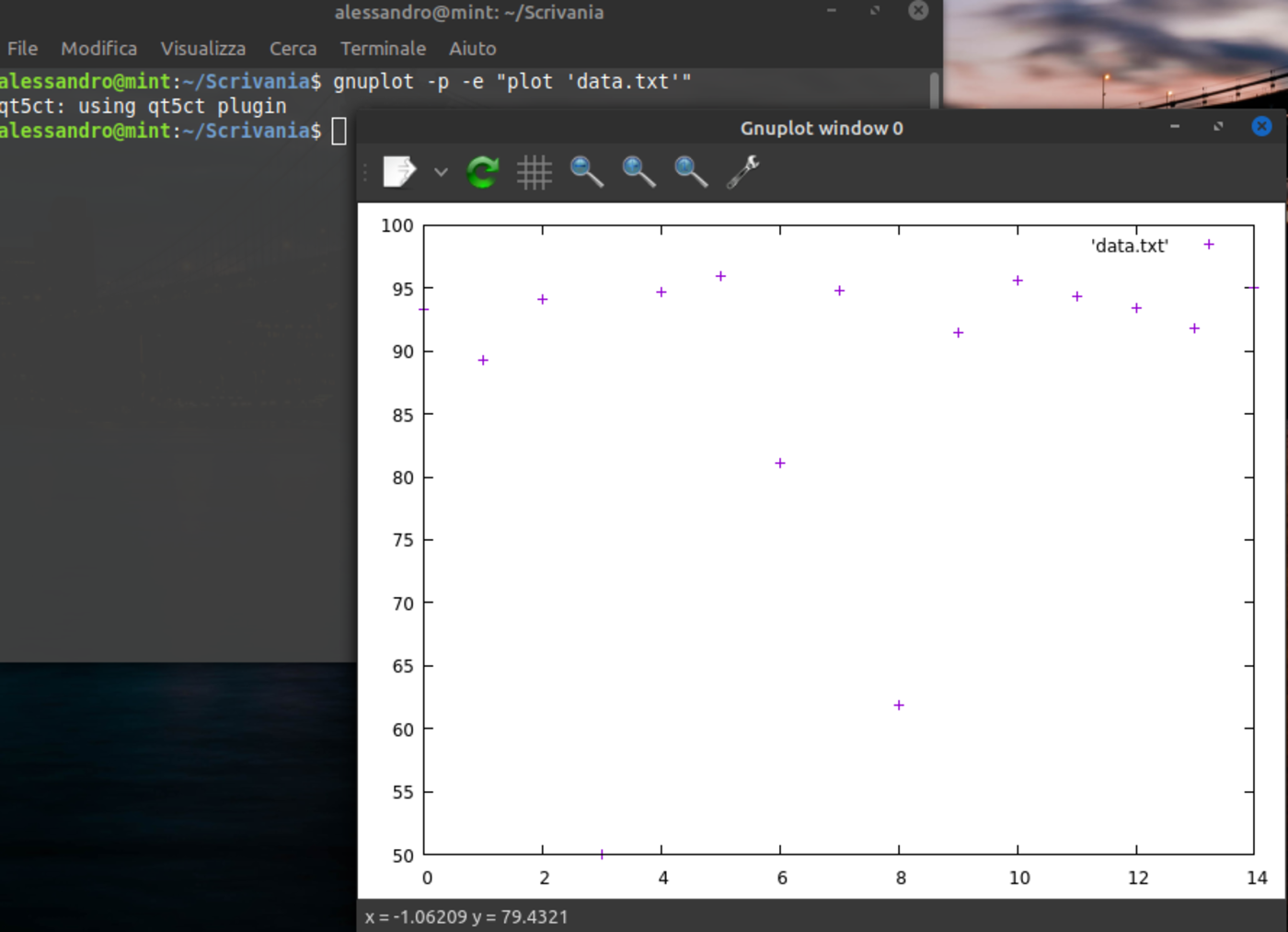Click the outlier data point near y=62
1288x932 pixels.
[x=899, y=706]
